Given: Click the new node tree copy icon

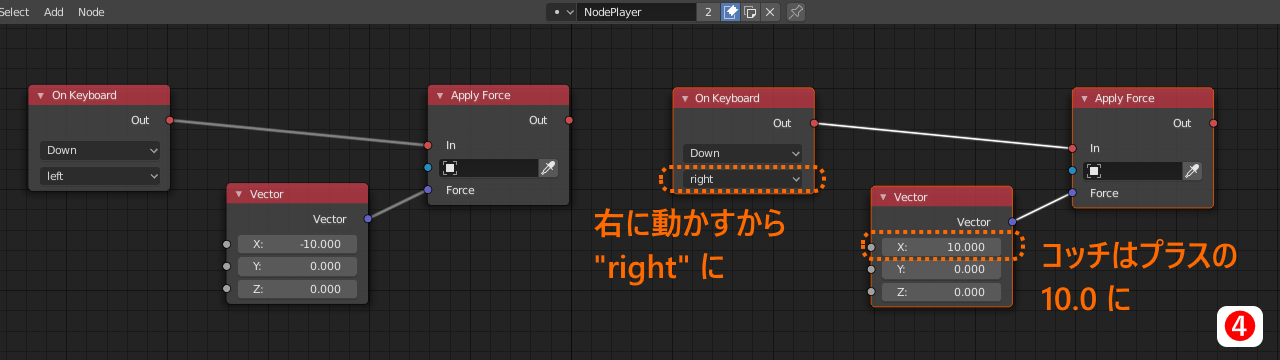Looking at the screenshot, I should 750,12.
